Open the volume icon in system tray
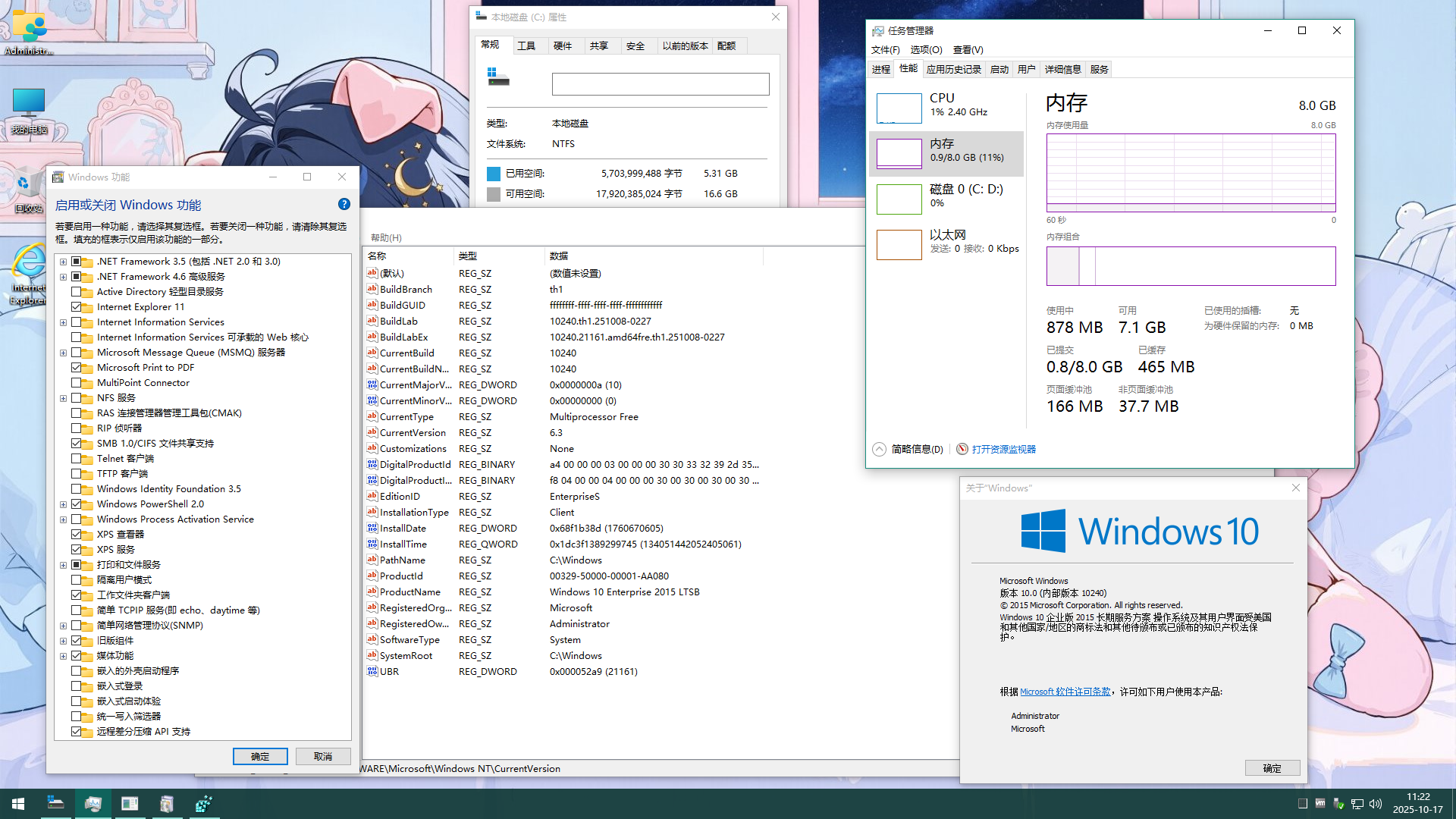Image resolution: width=1456 pixels, height=819 pixels. [1376, 804]
